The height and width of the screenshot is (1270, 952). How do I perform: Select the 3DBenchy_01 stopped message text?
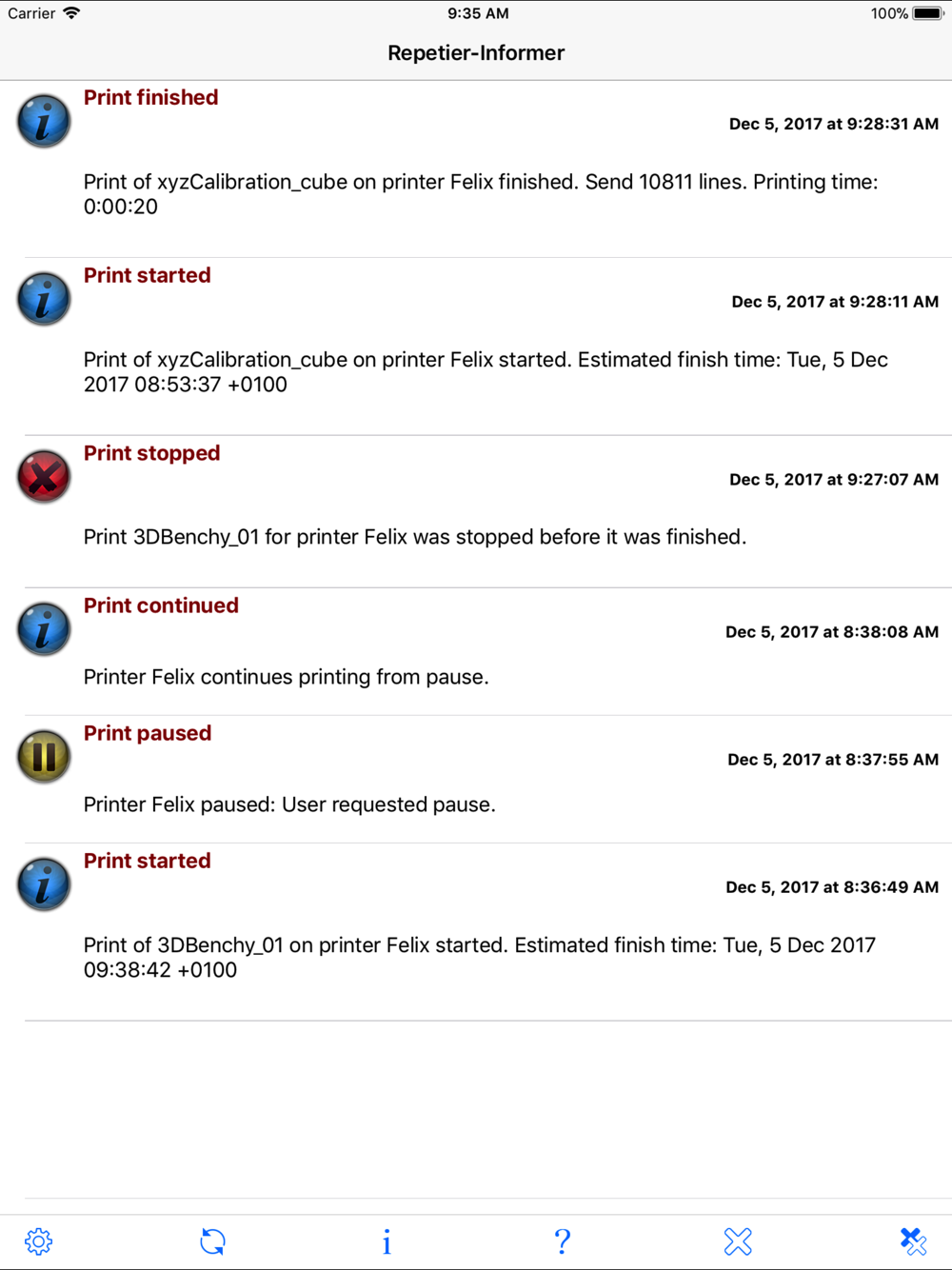coord(415,537)
